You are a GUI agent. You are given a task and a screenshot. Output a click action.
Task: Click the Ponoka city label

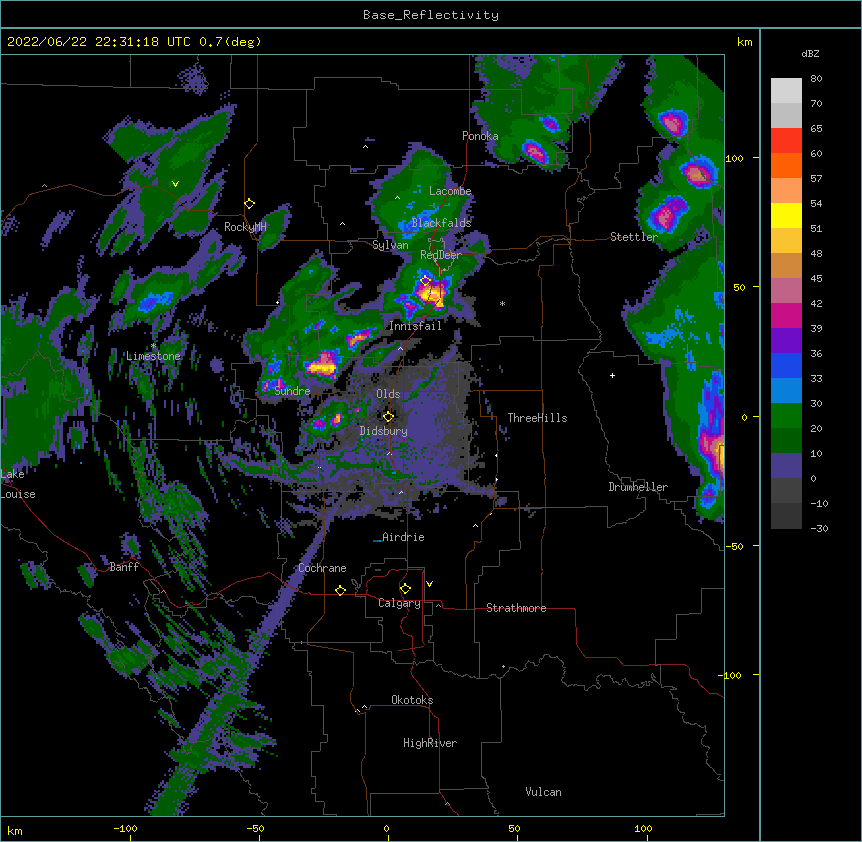click(x=480, y=136)
